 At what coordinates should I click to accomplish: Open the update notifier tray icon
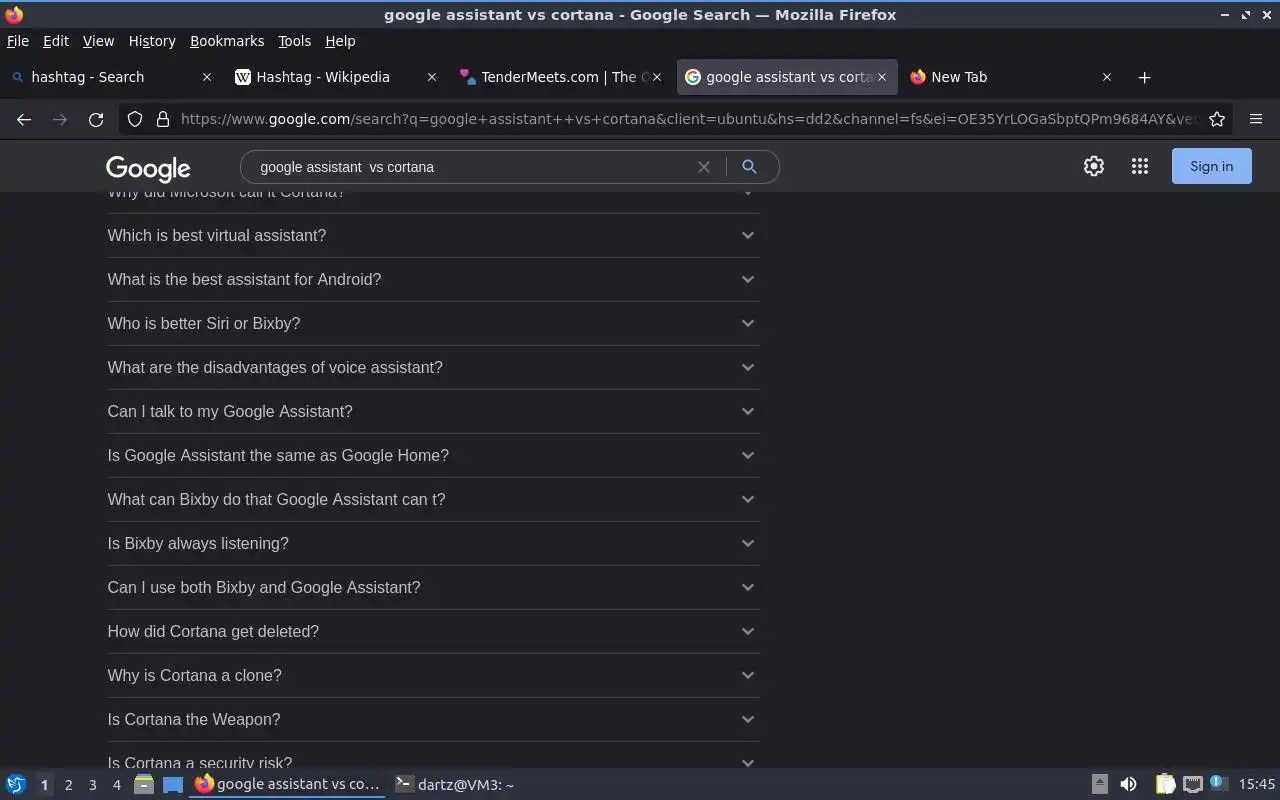1217,783
